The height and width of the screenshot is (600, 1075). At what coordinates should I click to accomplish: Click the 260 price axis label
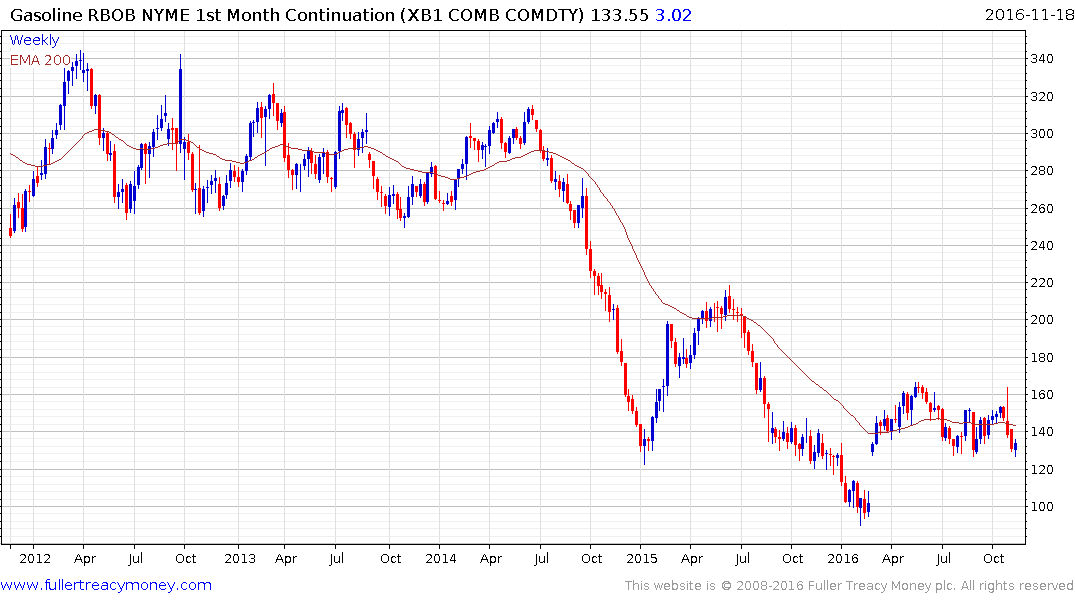pyautogui.click(x=1042, y=208)
